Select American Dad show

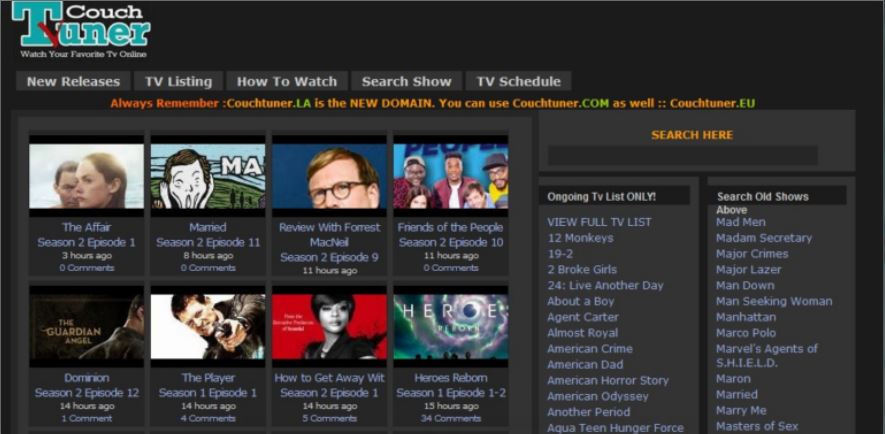coord(585,364)
